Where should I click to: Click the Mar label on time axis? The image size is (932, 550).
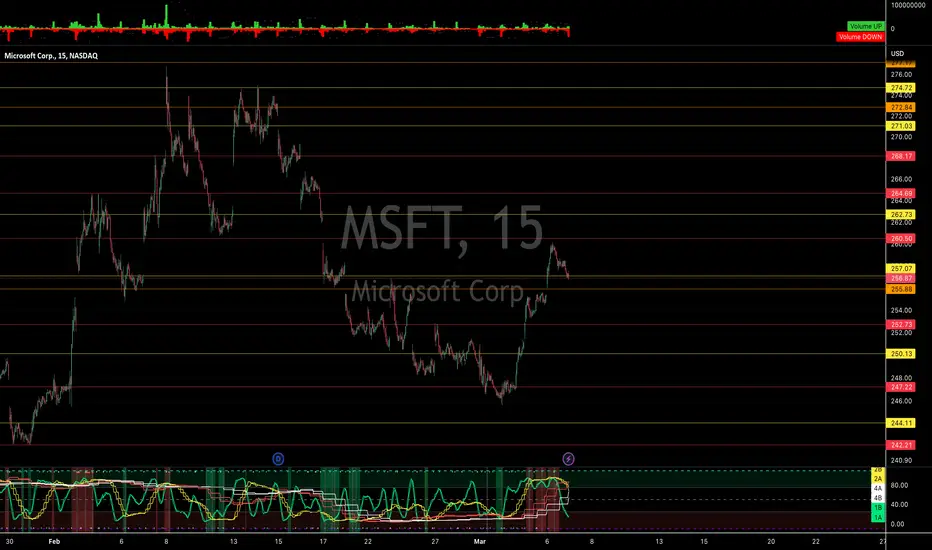tap(480, 542)
